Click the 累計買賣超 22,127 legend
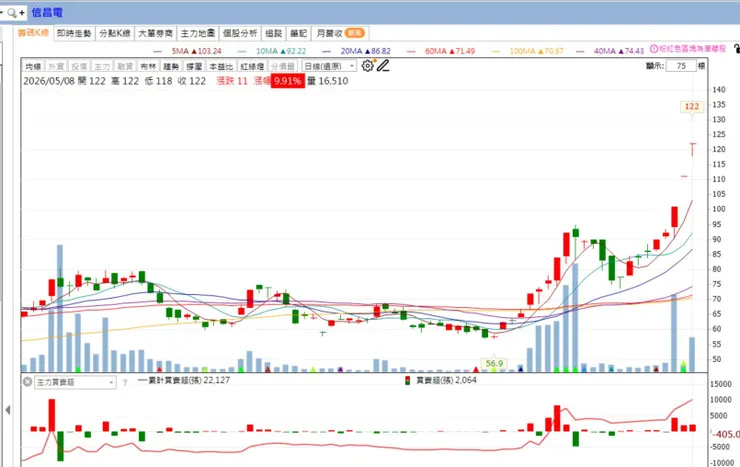This screenshot has height=467, width=740. coord(184,380)
